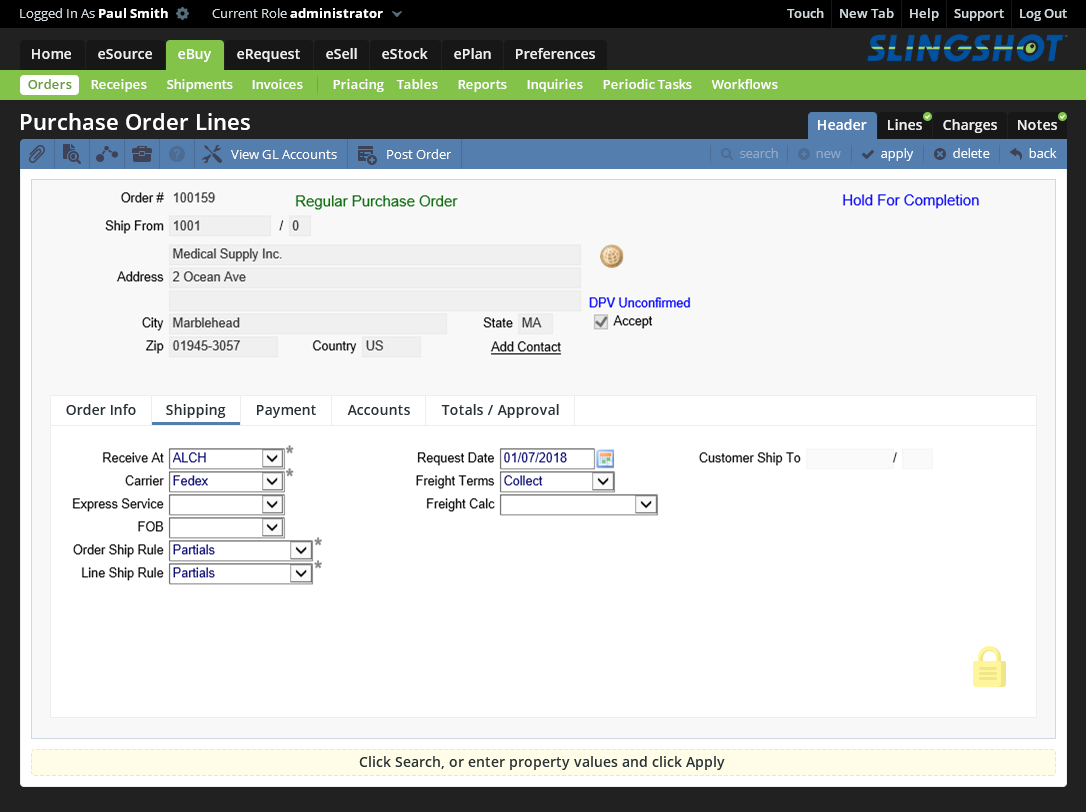This screenshot has width=1086, height=812.
Task: Click the paperclip attachments icon
Action: pos(36,154)
